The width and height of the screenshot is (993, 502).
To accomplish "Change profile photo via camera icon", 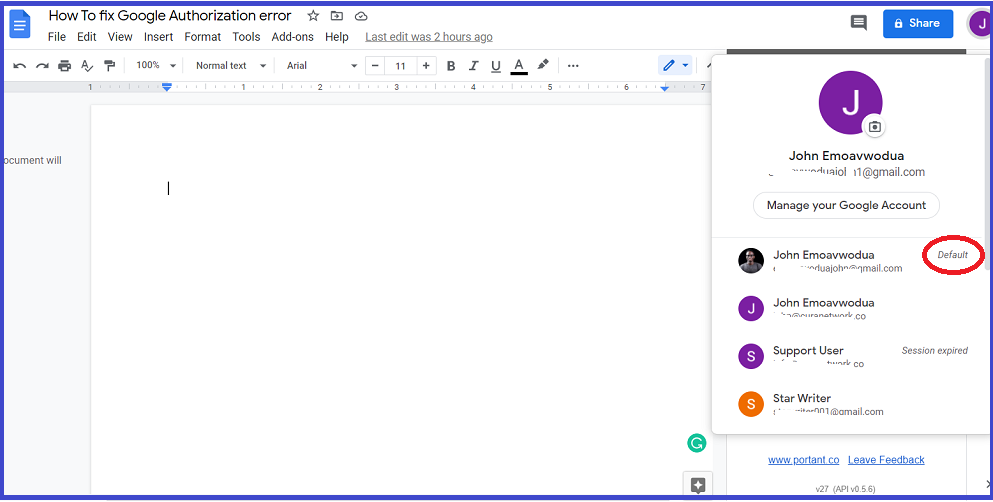I will tap(875, 127).
